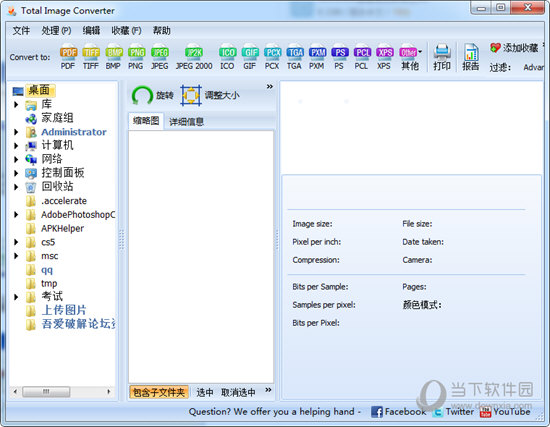Expand the AdobePhotoshop folder node
The width and height of the screenshot is (550, 427).
click(16, 214)
